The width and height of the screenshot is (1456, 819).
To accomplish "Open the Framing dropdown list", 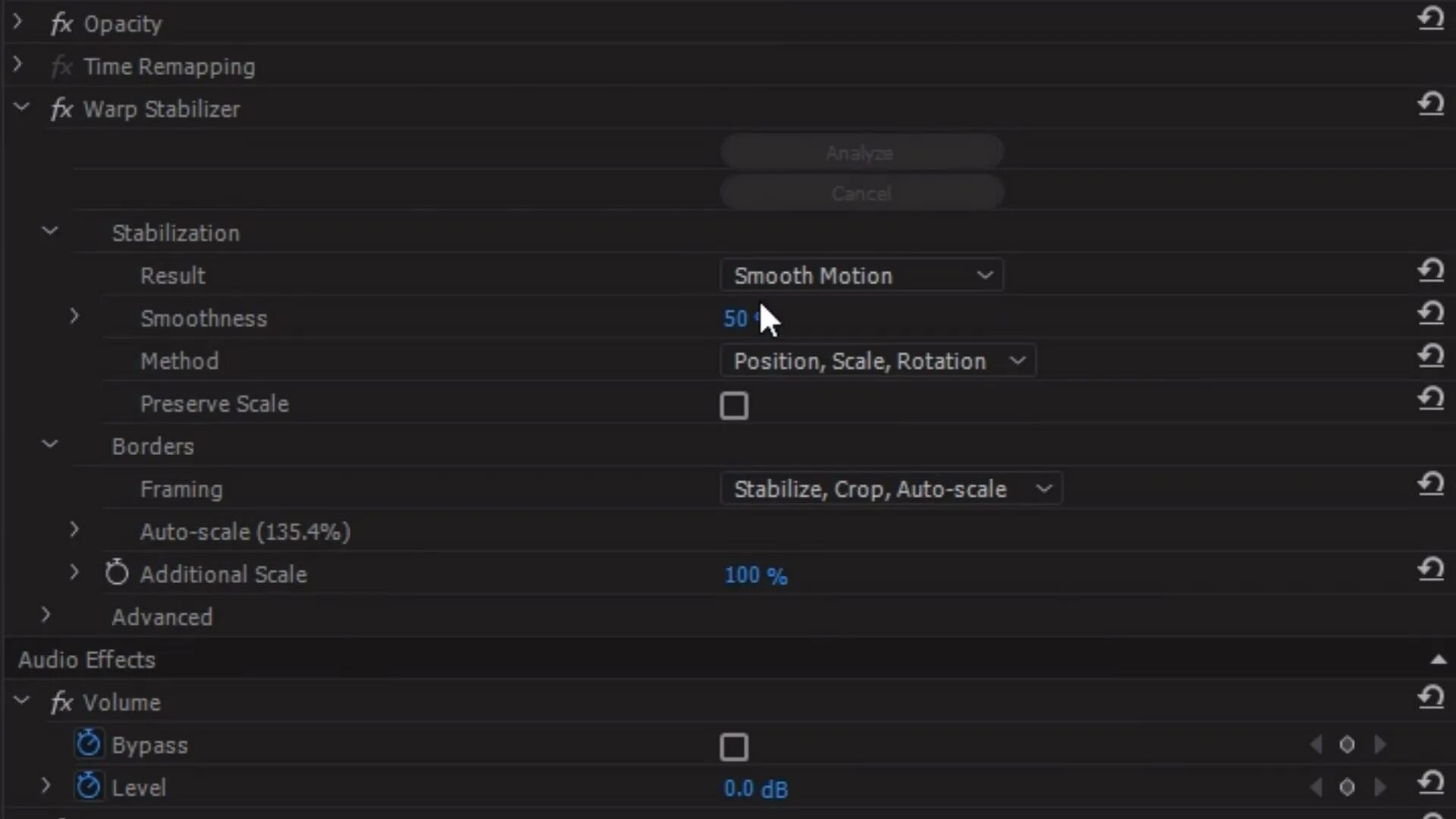I will click(891, 489).
